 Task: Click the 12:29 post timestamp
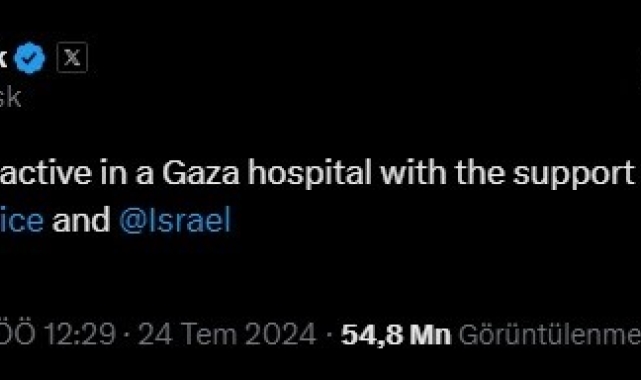pos(80,334)
